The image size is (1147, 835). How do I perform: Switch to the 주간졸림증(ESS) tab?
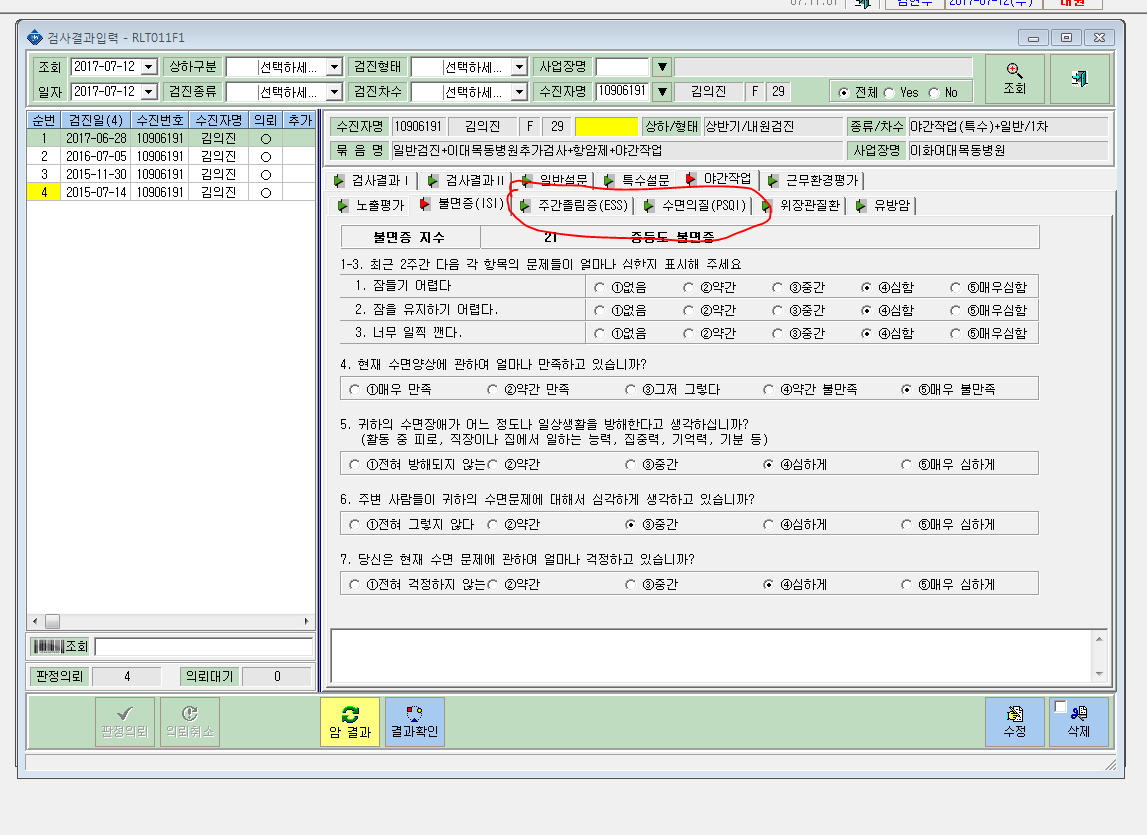(574, 206)
